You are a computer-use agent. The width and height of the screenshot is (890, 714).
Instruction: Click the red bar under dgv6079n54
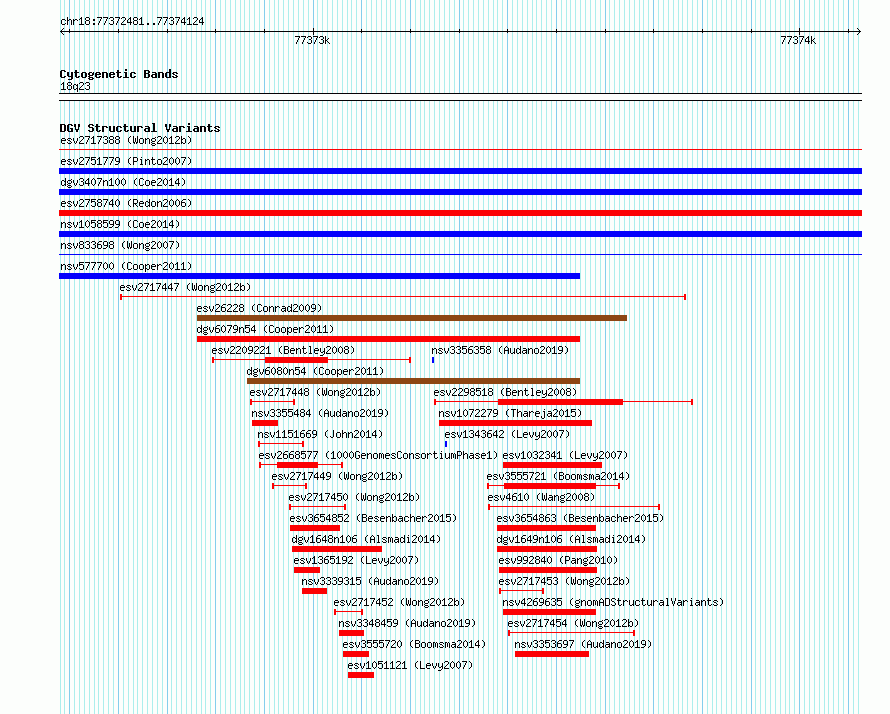pyautogui.click(x=388, y=339)
